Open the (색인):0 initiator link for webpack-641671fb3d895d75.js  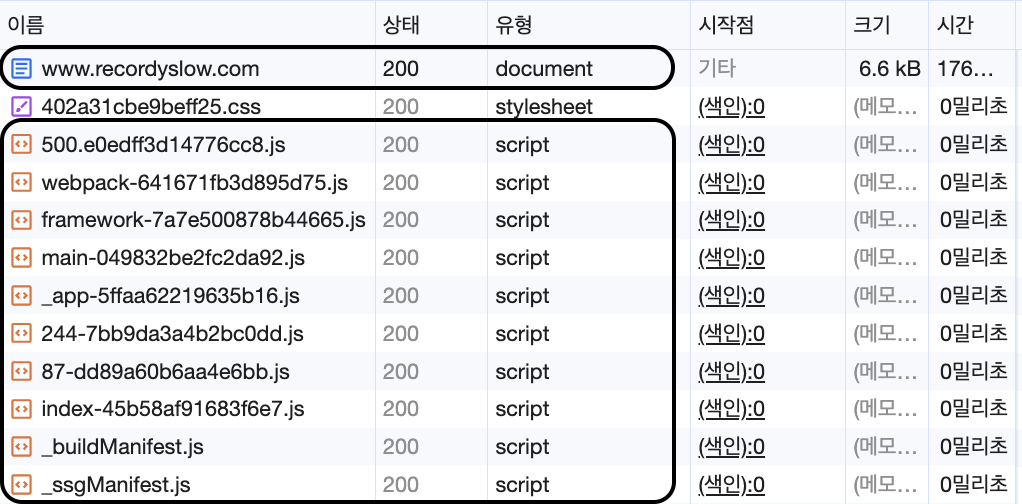tap(731, 183)
